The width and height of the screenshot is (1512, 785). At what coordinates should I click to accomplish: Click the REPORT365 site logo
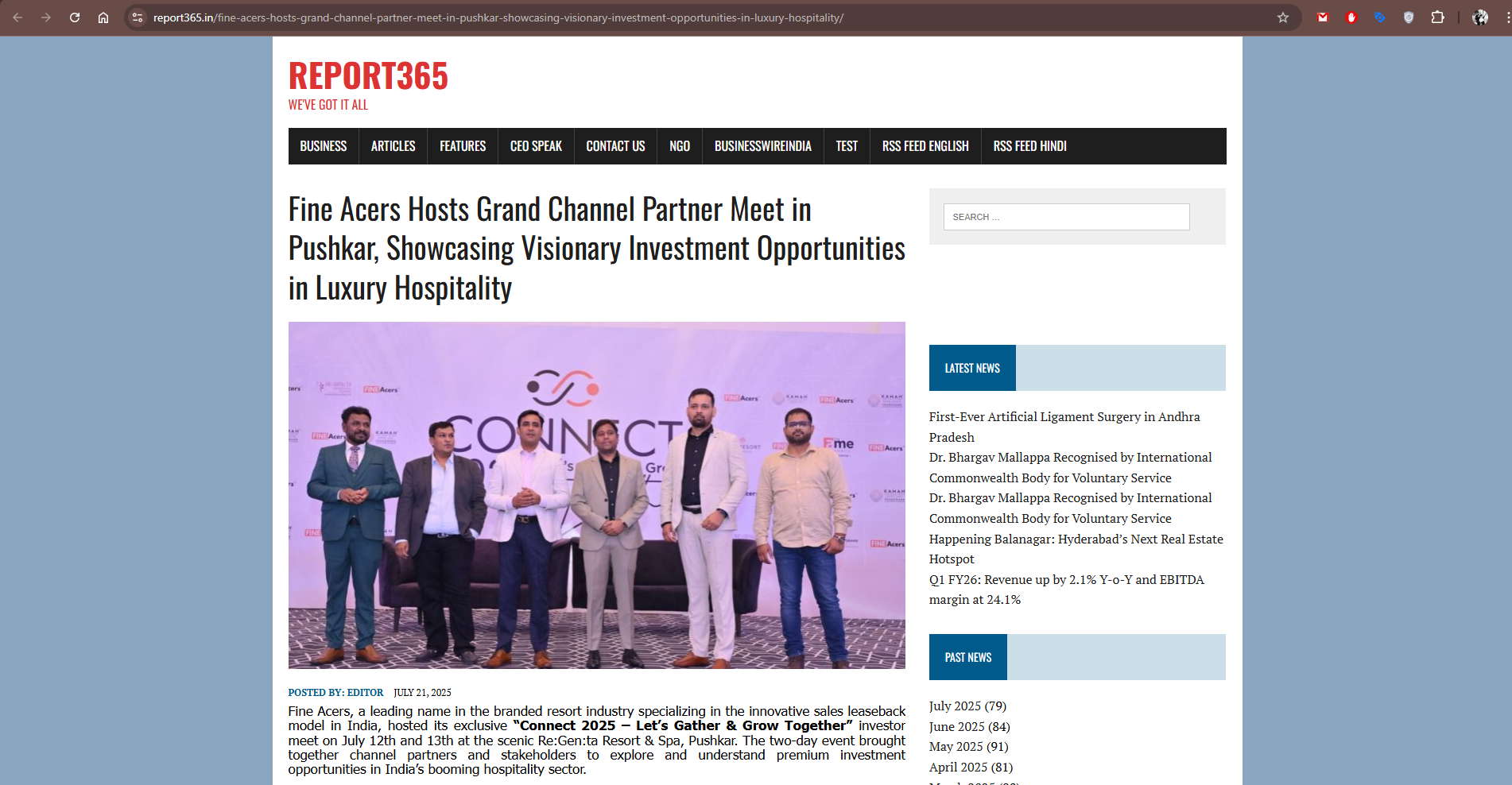pos(368,76)
